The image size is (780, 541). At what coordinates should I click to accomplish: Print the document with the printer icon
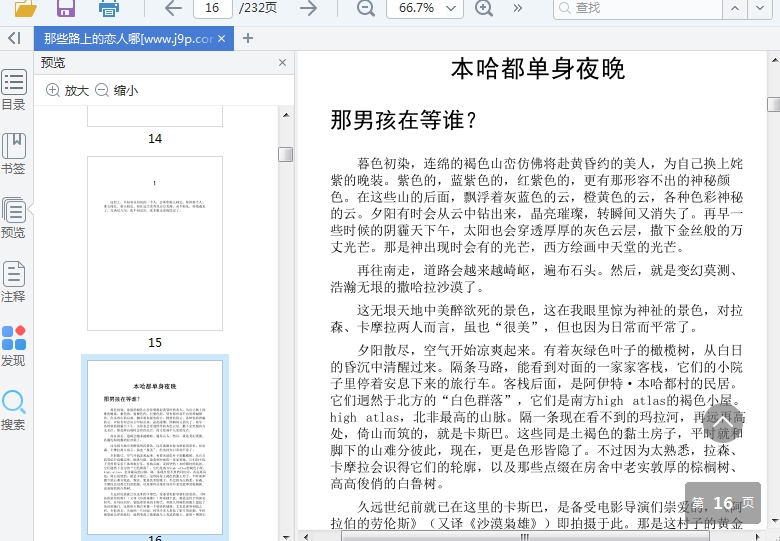pos(109,9)
